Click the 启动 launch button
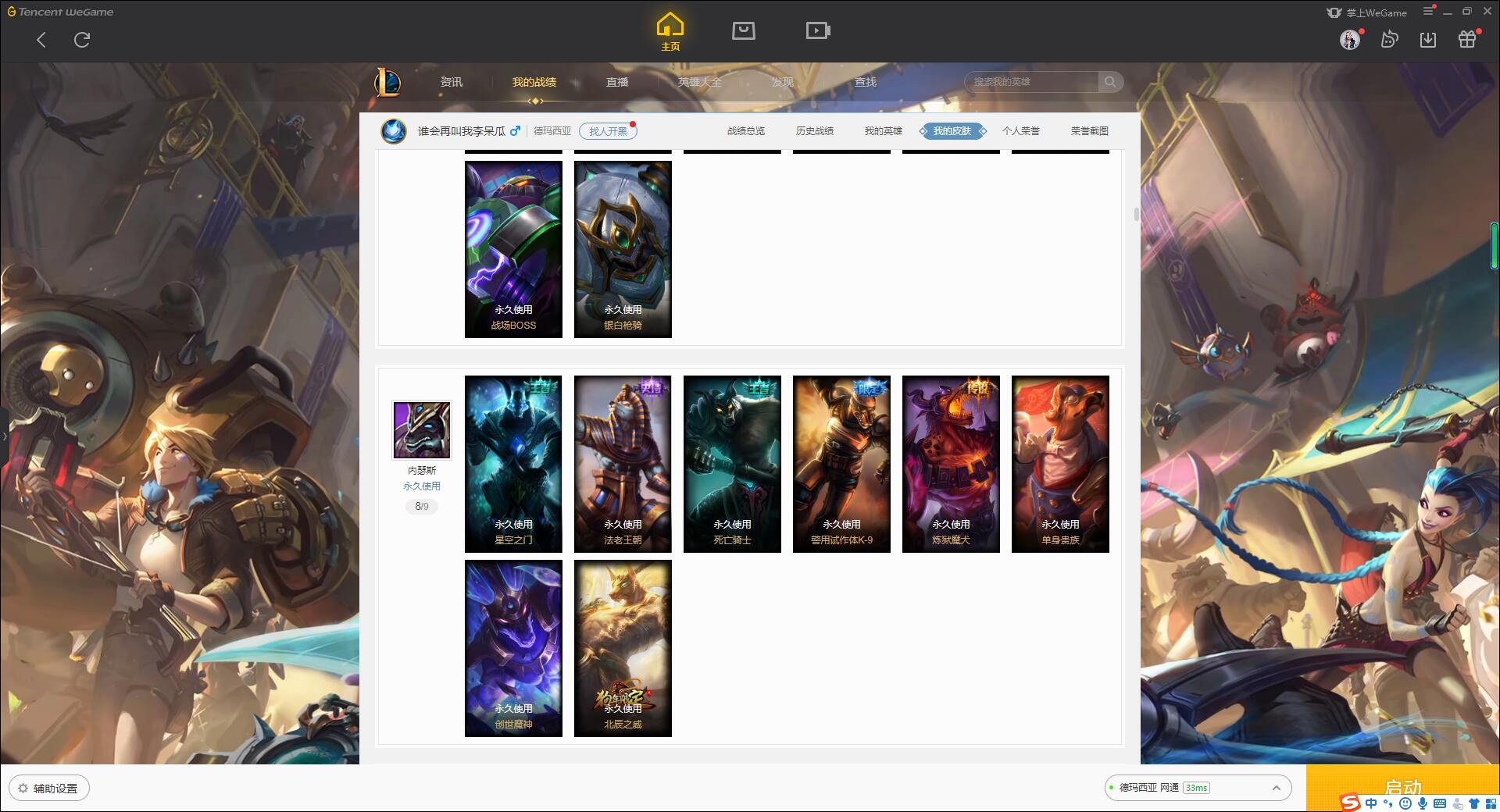 click(x=1402, y=787)
